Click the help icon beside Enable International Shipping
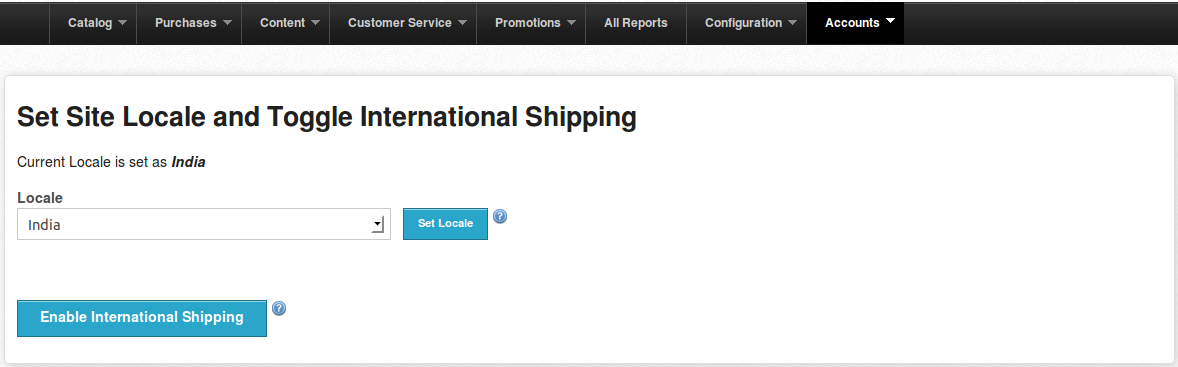 click(x=279, y=308)
